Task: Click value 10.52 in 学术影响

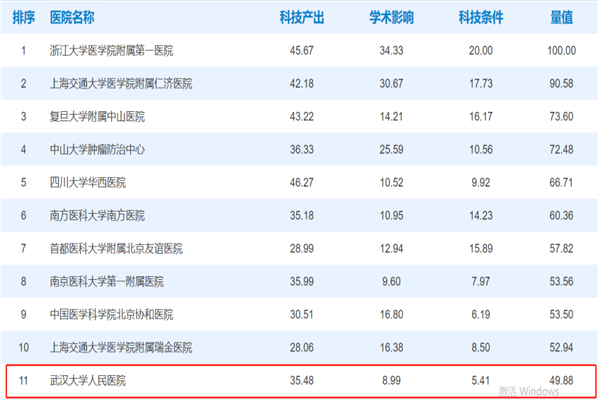Action: point(391,183)
